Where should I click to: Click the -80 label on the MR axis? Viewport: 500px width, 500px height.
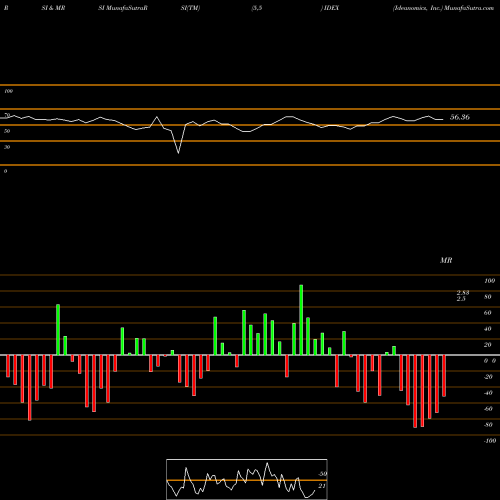[488, 425]
